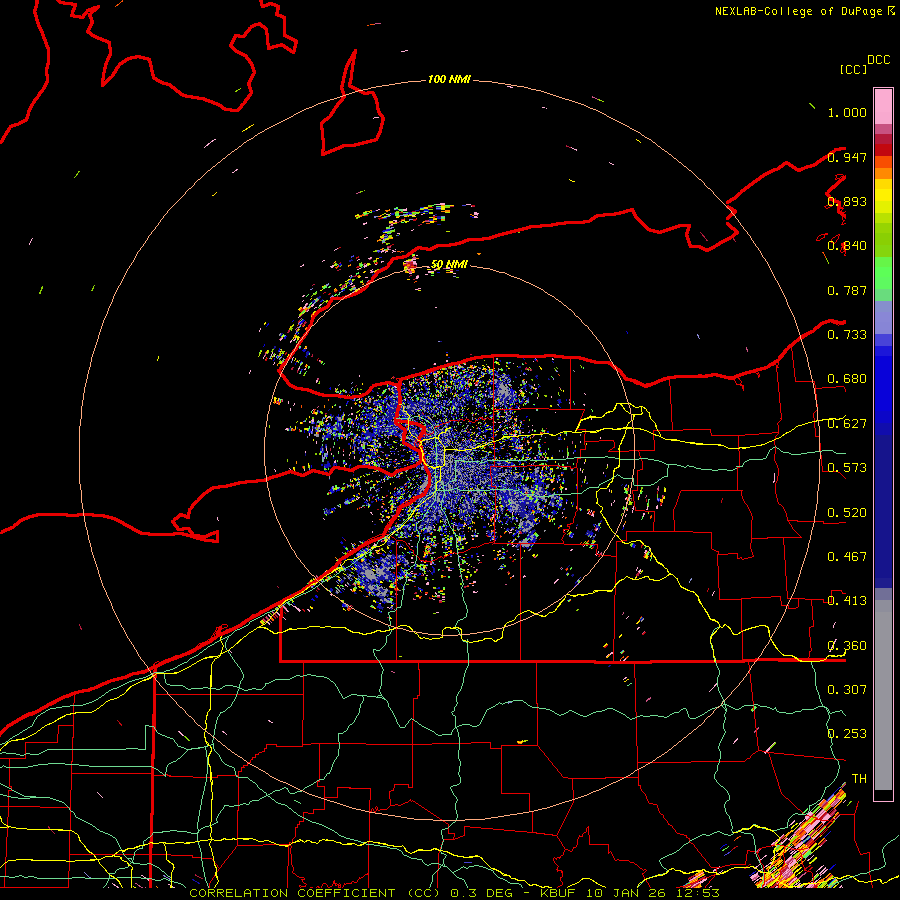
Task: Select the 0.253 scale value
Action: 847,734
